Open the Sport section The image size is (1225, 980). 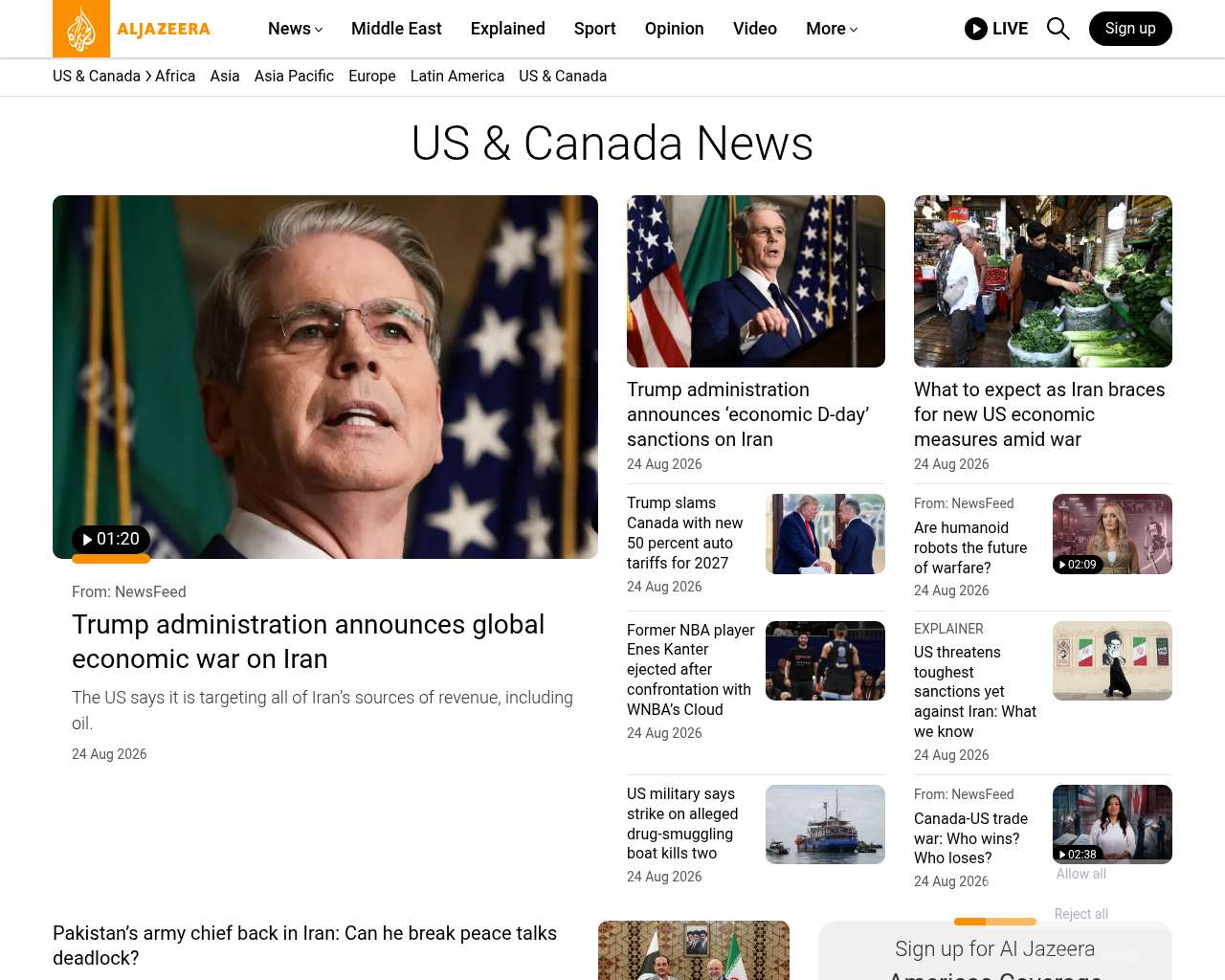pyautogui.click(x=595, y=29)
